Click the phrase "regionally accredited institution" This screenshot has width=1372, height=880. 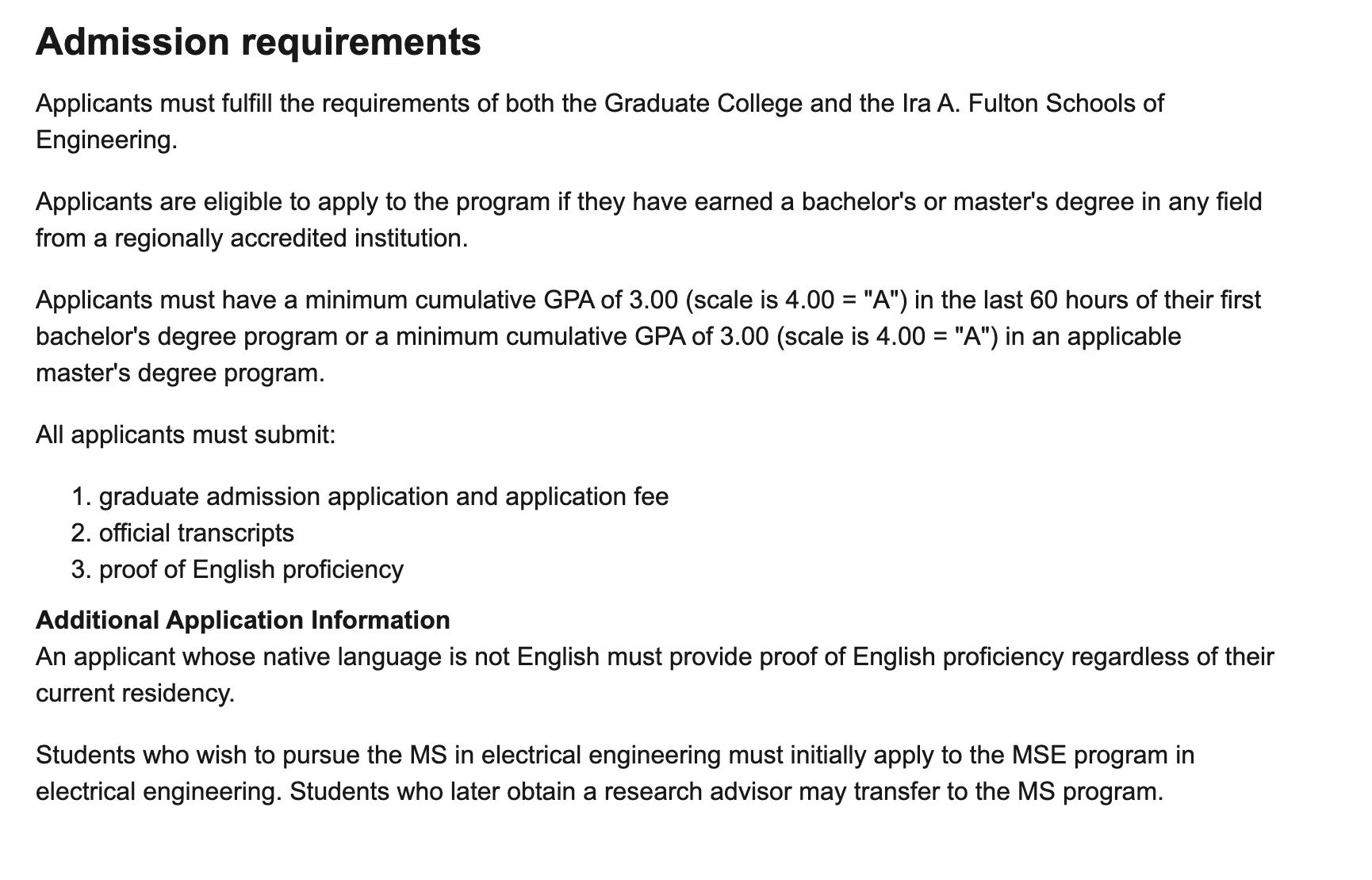291,238
